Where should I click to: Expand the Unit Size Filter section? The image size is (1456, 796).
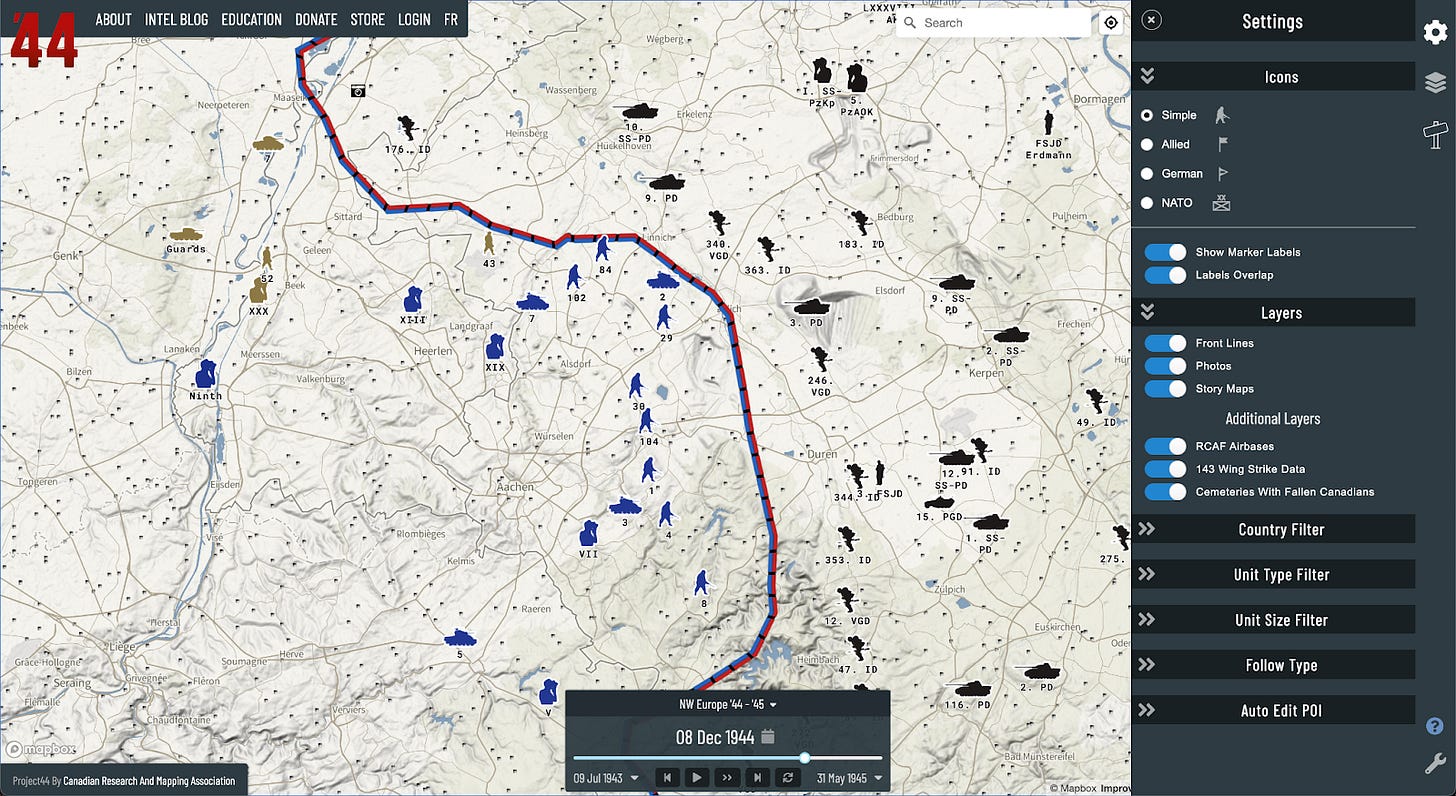1274,620
